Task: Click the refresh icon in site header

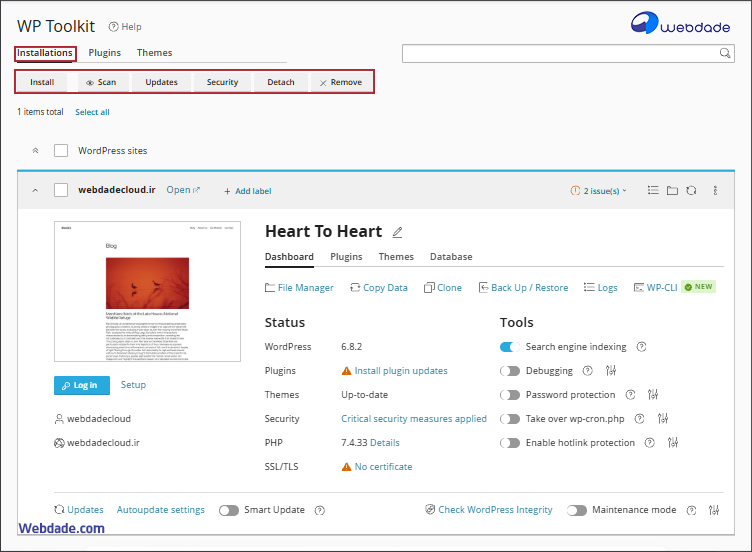Action: 691,190
